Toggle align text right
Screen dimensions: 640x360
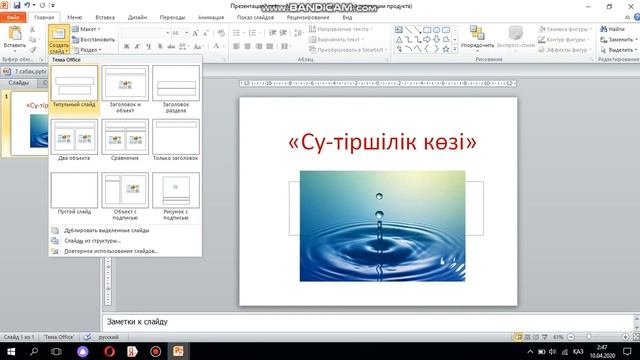258,47
